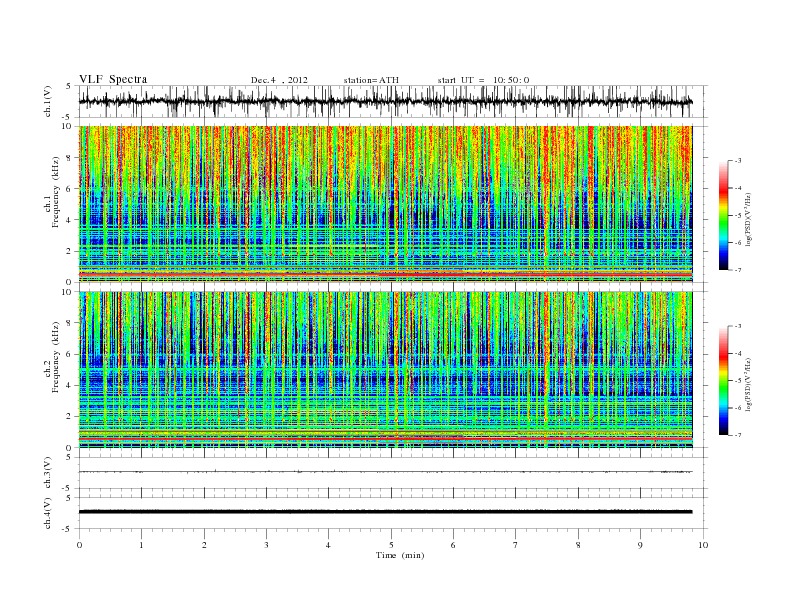Viewport: 792px width, 612px height.
Task: Click the "-7" label on ch.1 colorbar
Action: tap(737, 270)
